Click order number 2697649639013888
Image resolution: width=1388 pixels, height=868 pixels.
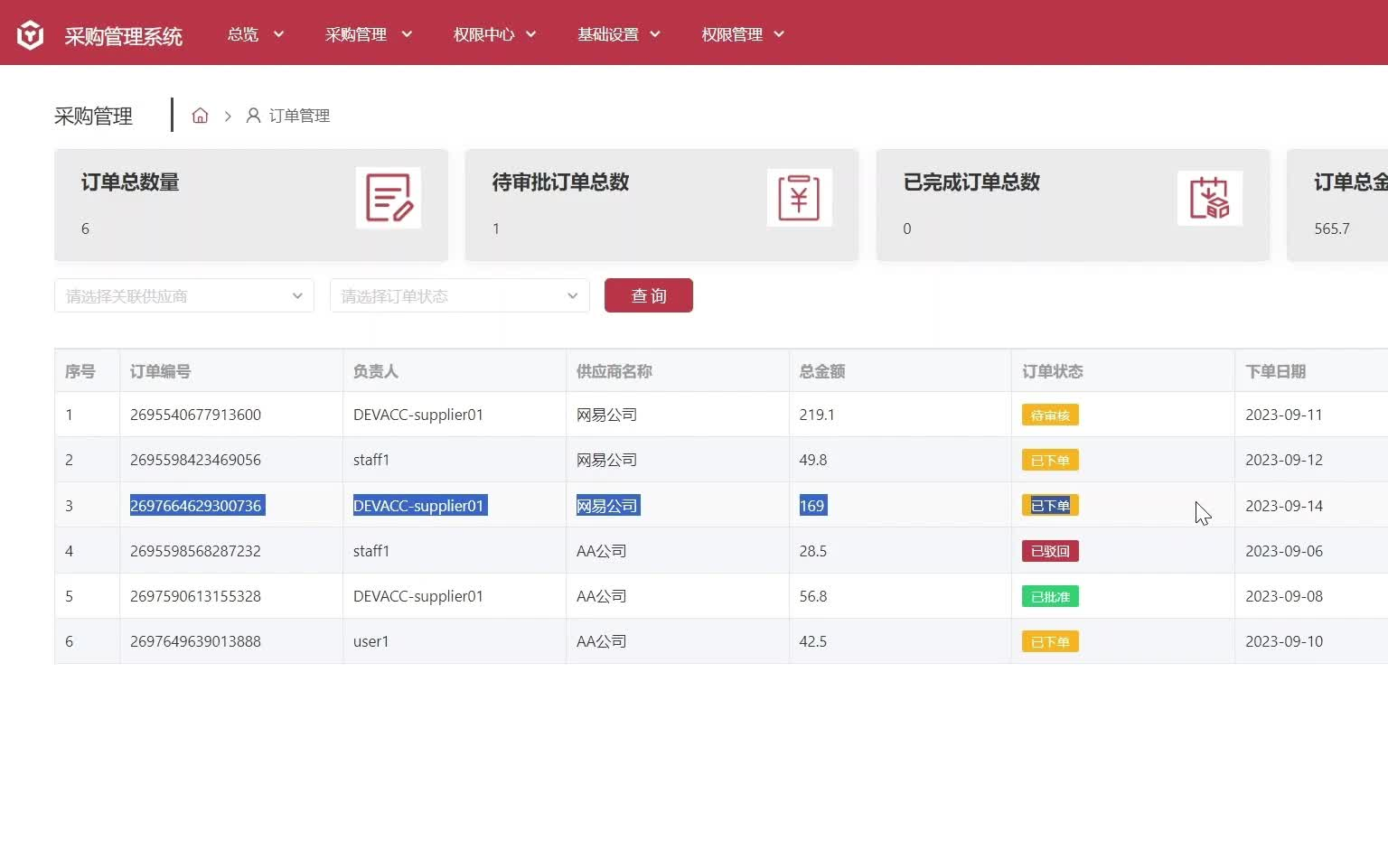point(195,641)
